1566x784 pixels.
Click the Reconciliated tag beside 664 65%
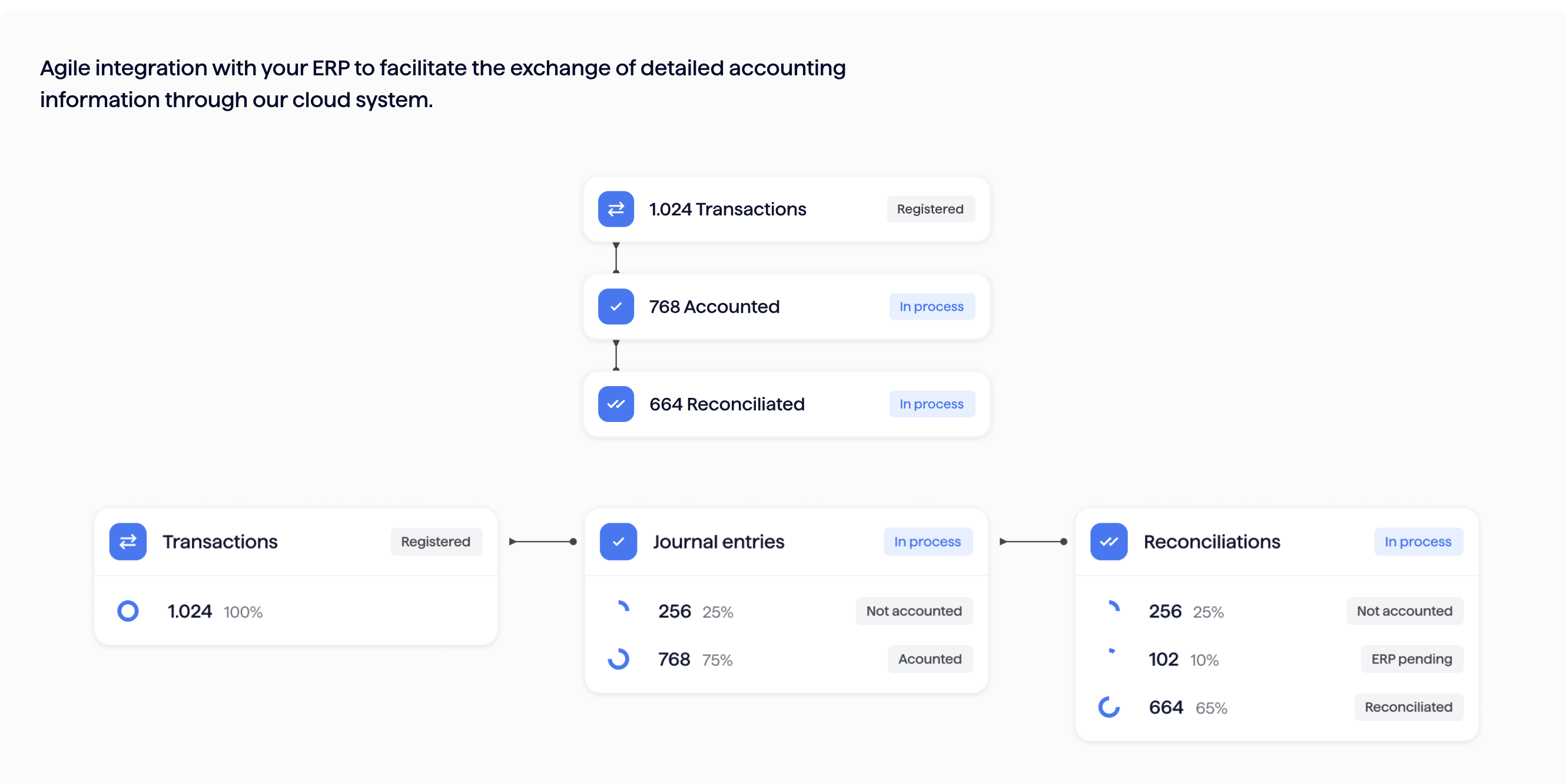tap(1408, 707)
